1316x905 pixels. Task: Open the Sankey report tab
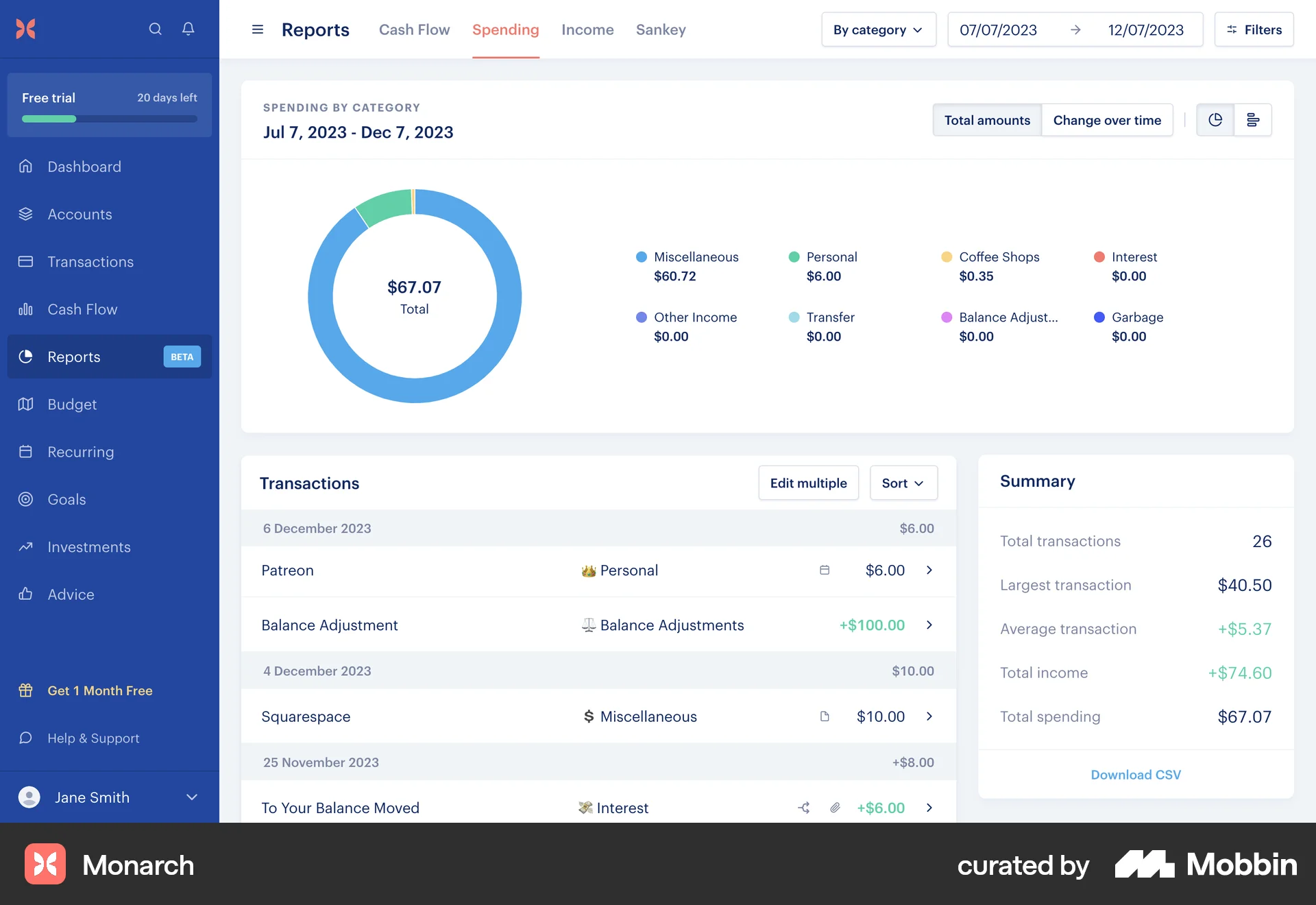(x=660, y=29)
